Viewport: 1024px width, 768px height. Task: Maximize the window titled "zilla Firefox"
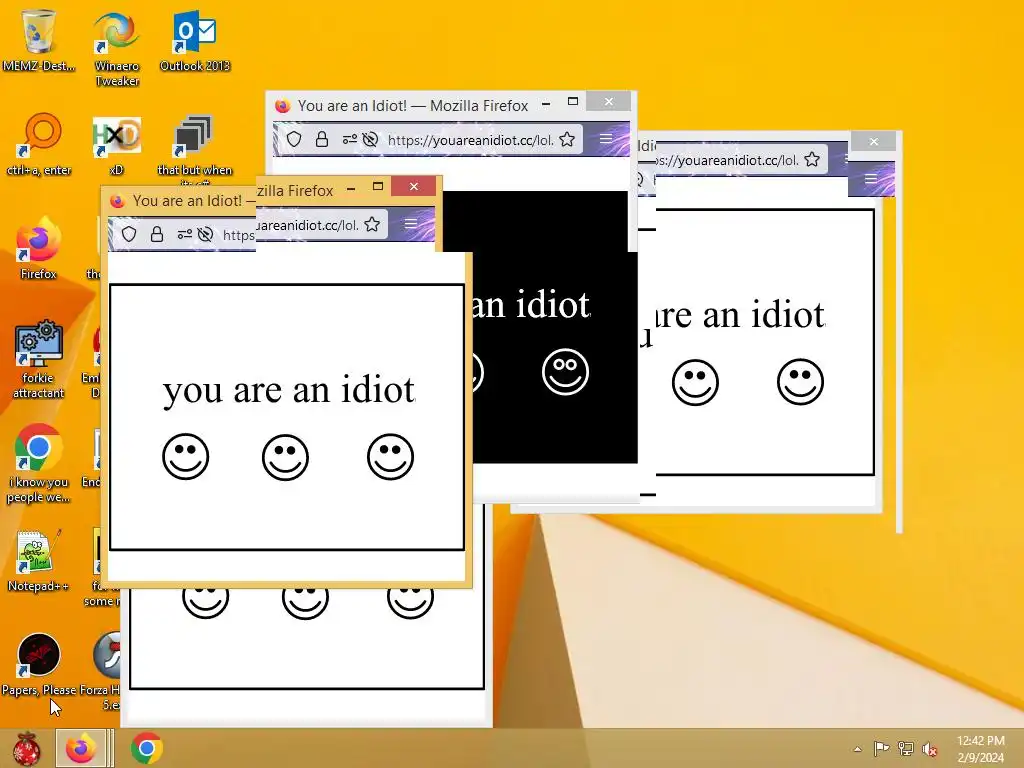377,186
